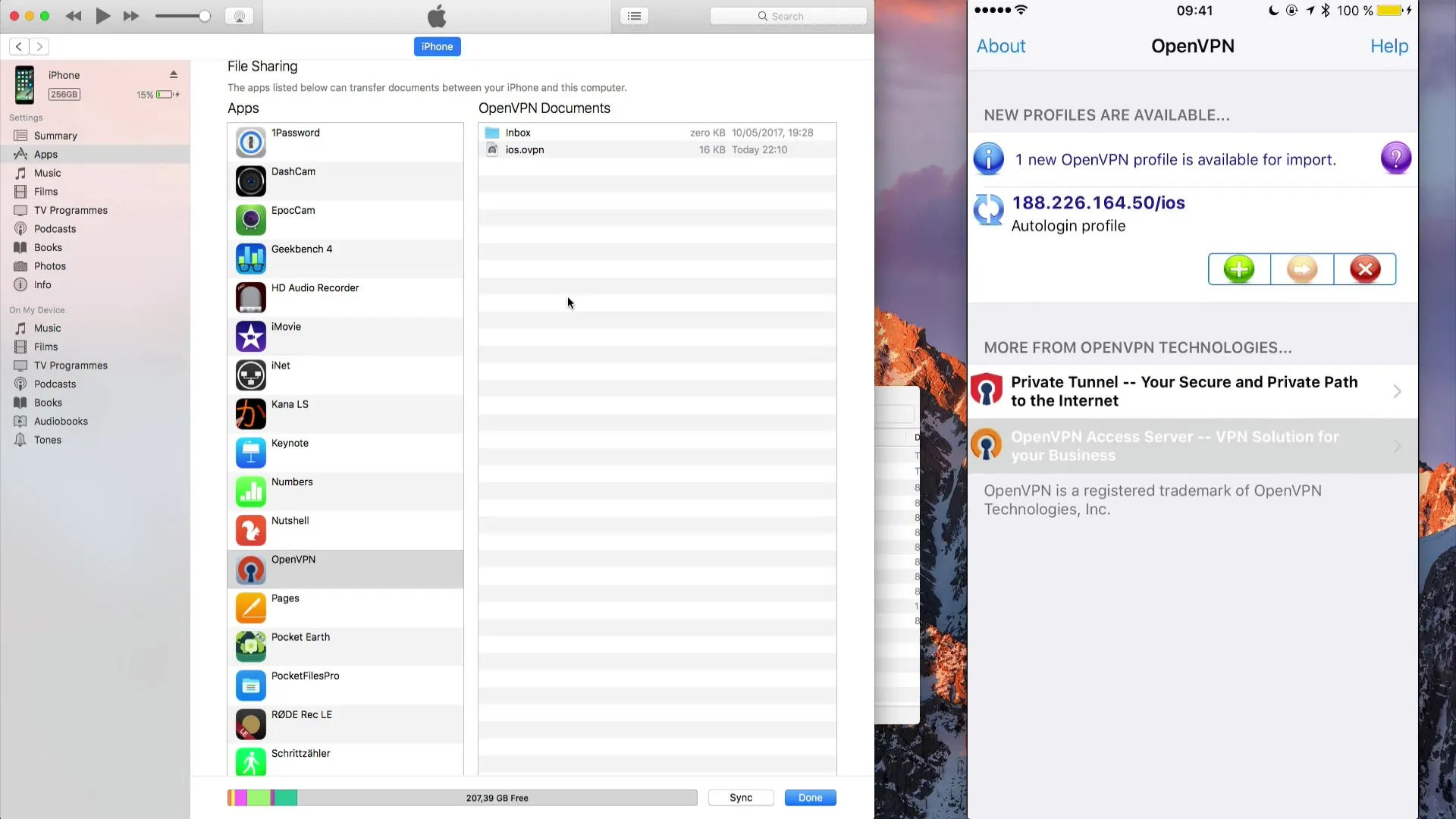
Task: Go back with the navigation arrow
Action: pos(19,47)
